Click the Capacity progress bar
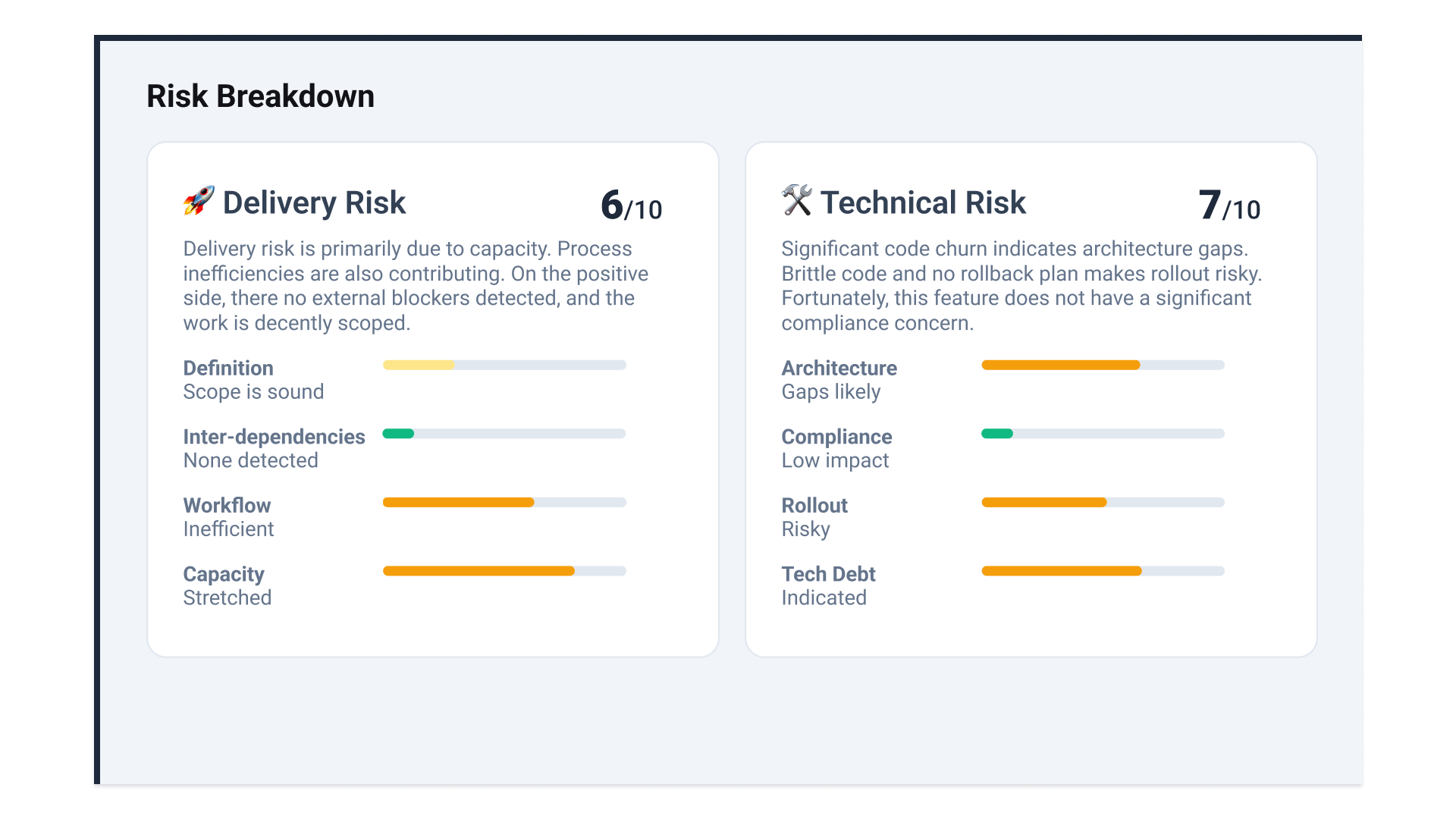This screenshot has height=819, width=1456. click(x=504, y=571)
